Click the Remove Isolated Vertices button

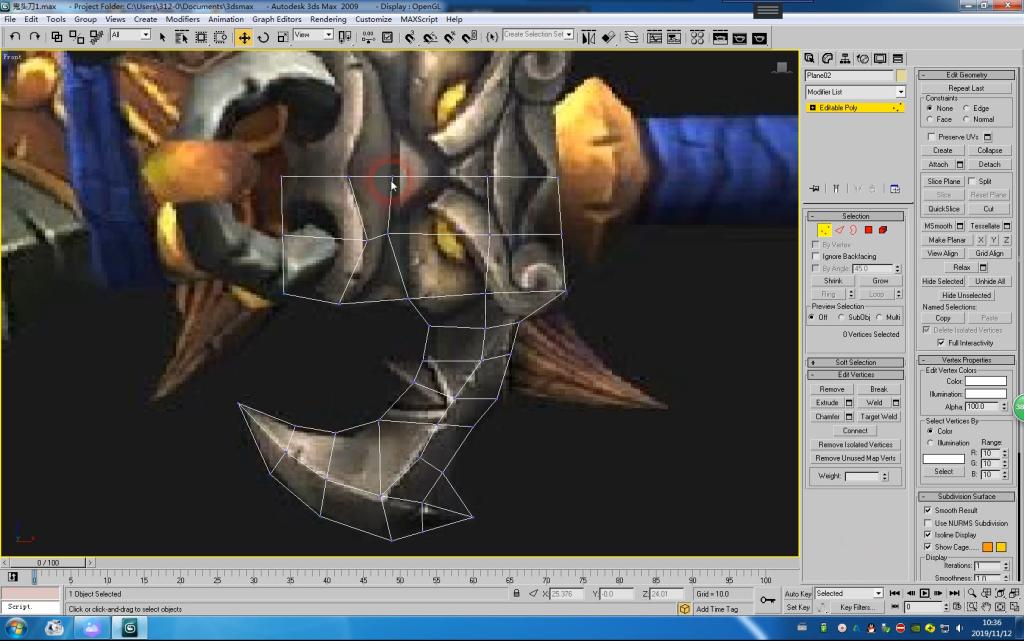click(x=856, y=445)
